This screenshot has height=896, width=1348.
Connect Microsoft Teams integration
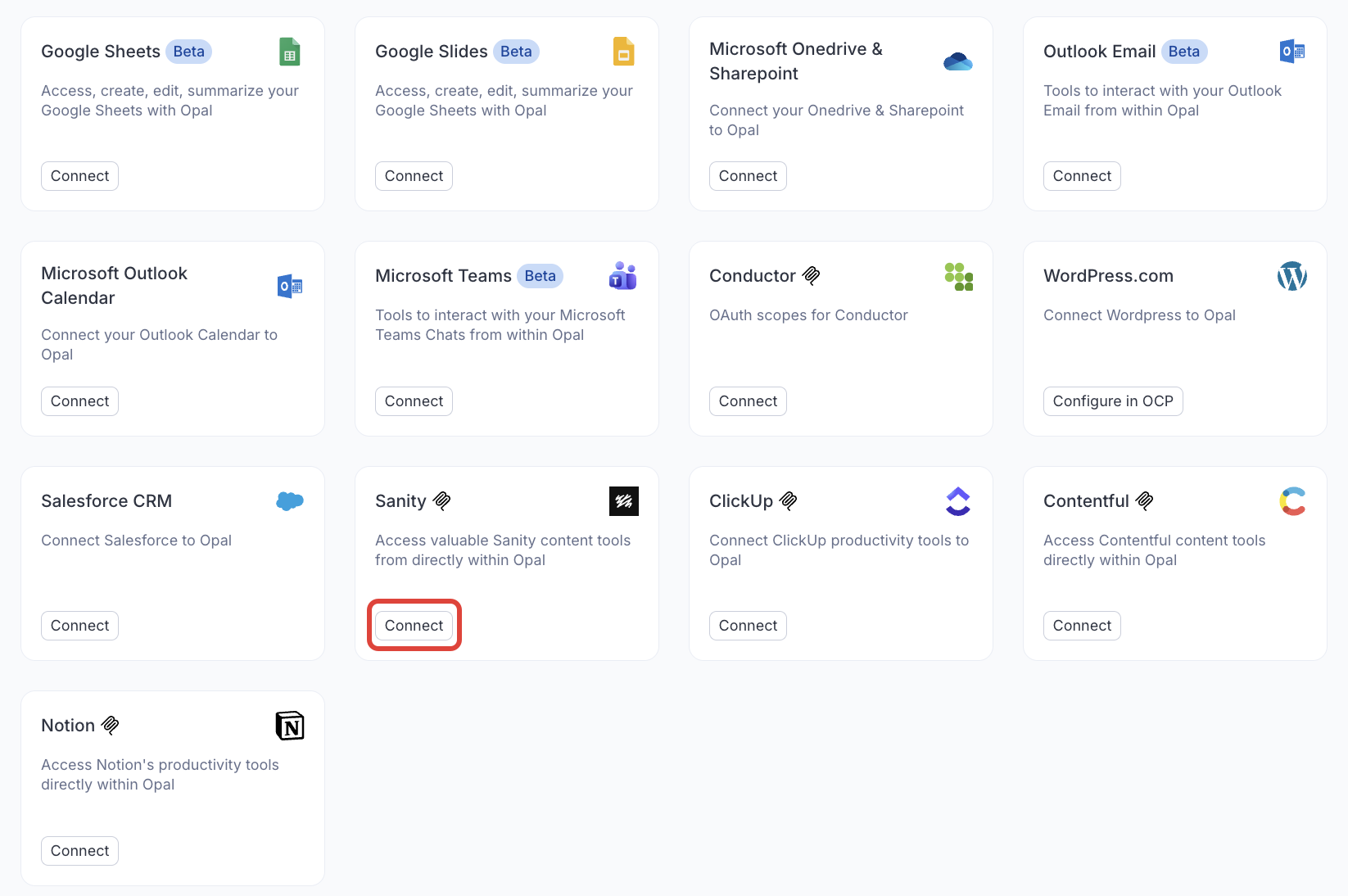point(414,401)
